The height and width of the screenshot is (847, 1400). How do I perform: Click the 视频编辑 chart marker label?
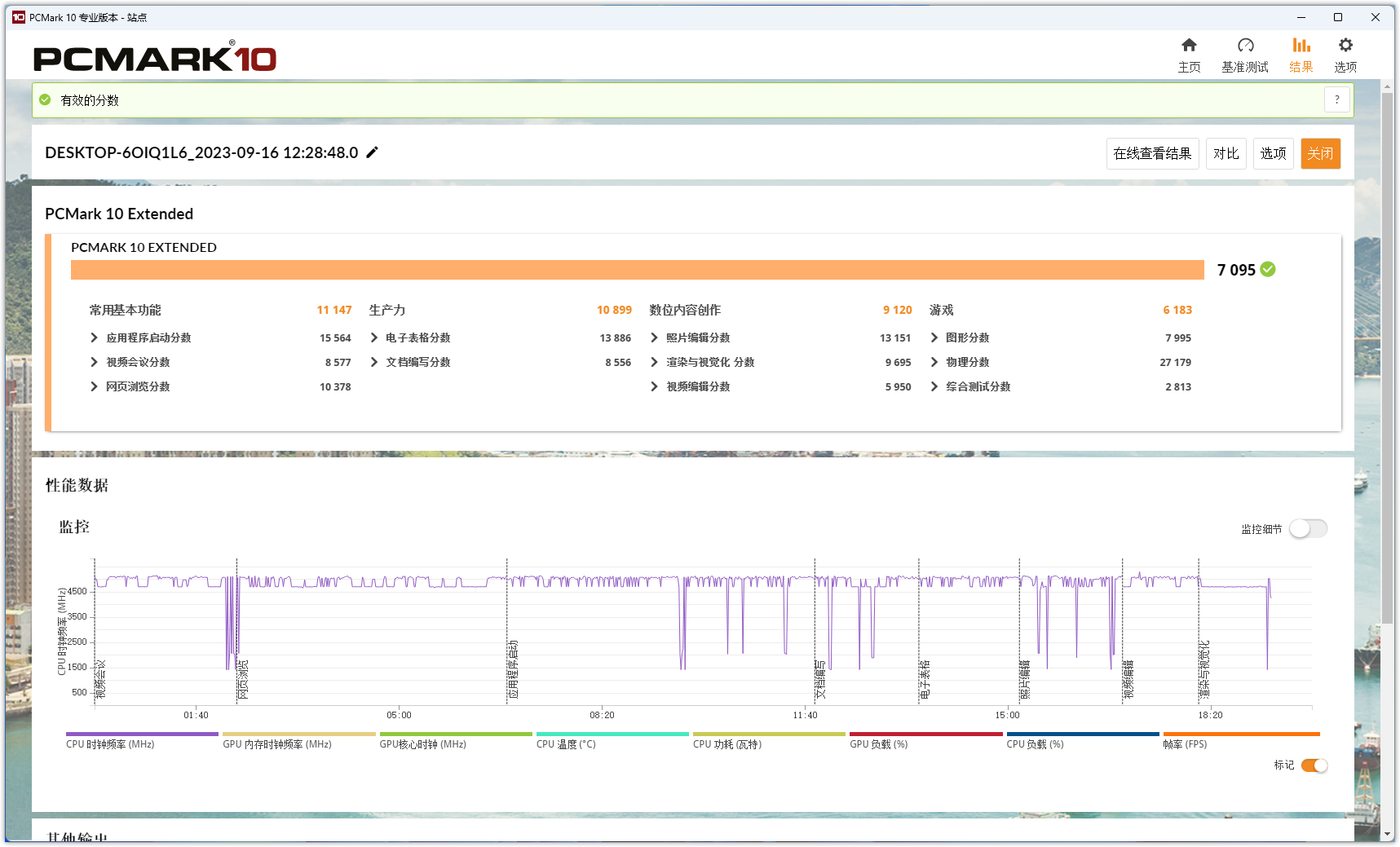[1128, 679]
